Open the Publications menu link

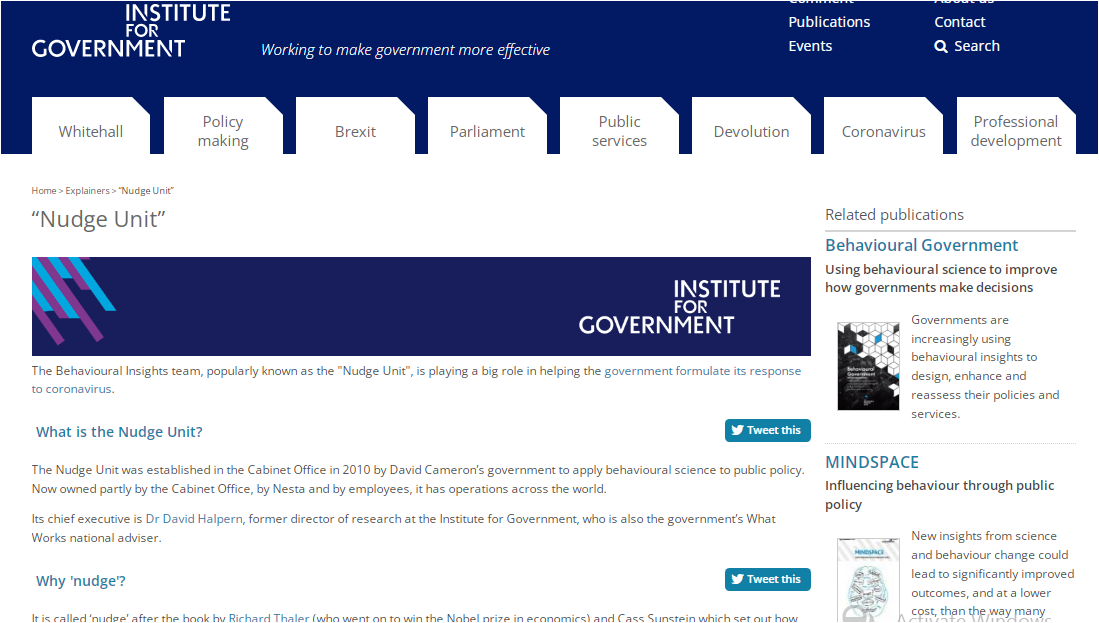(x=829, y=22)
